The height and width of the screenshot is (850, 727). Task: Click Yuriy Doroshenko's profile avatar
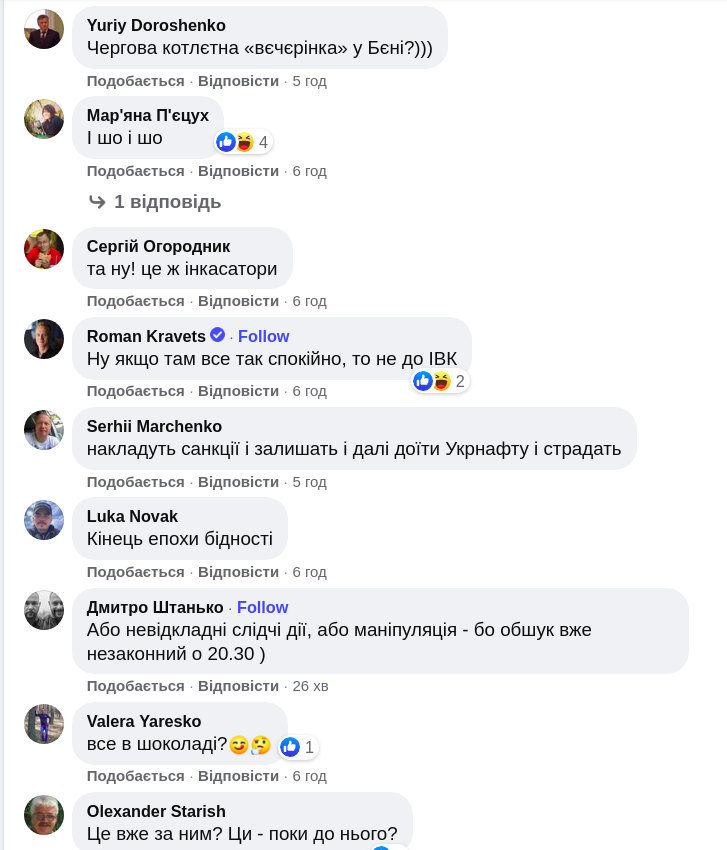coord(44,29)
